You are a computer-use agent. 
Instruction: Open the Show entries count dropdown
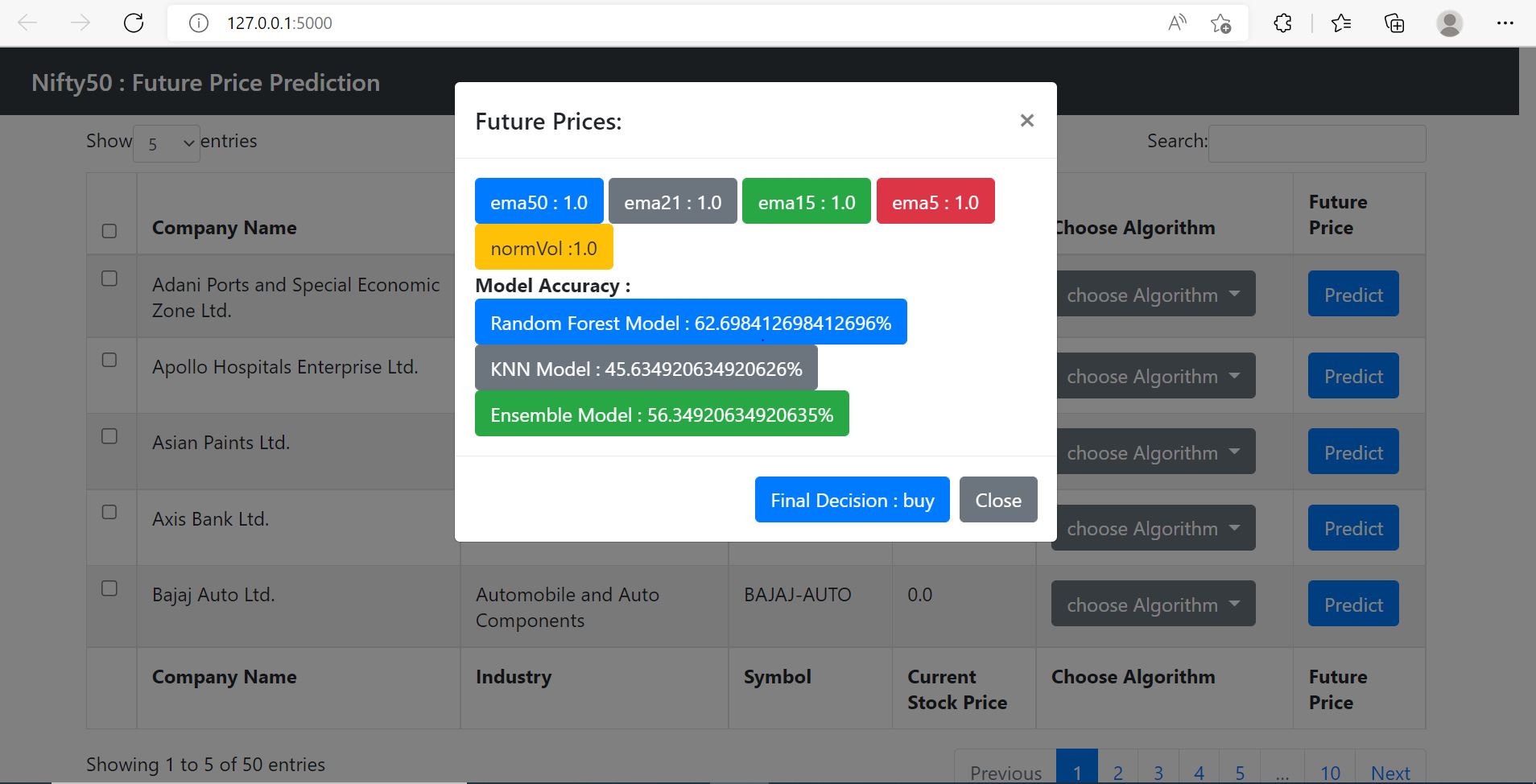(166, 143)
